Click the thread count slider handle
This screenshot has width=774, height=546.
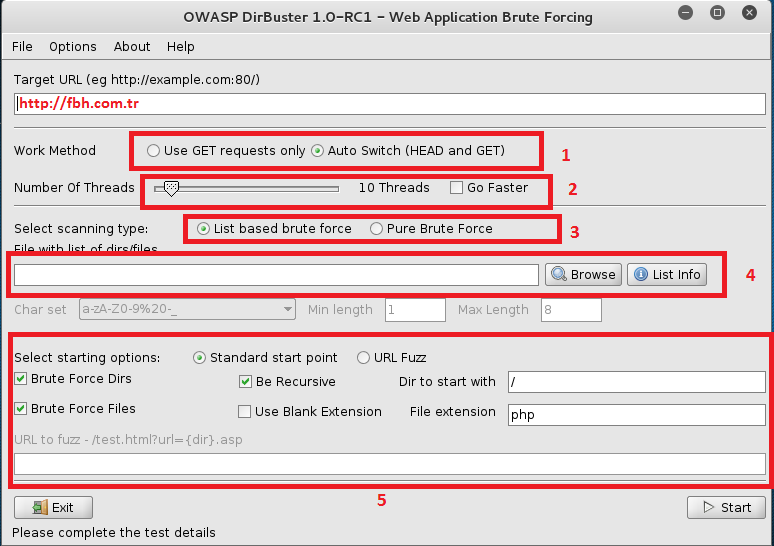click(171, 188)
